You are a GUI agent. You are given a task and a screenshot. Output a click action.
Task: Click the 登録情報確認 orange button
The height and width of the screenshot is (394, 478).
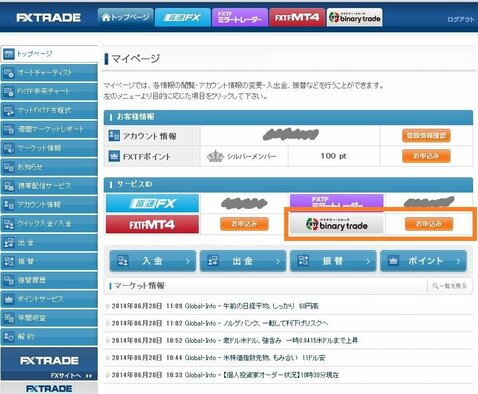(x=426, y=136)
